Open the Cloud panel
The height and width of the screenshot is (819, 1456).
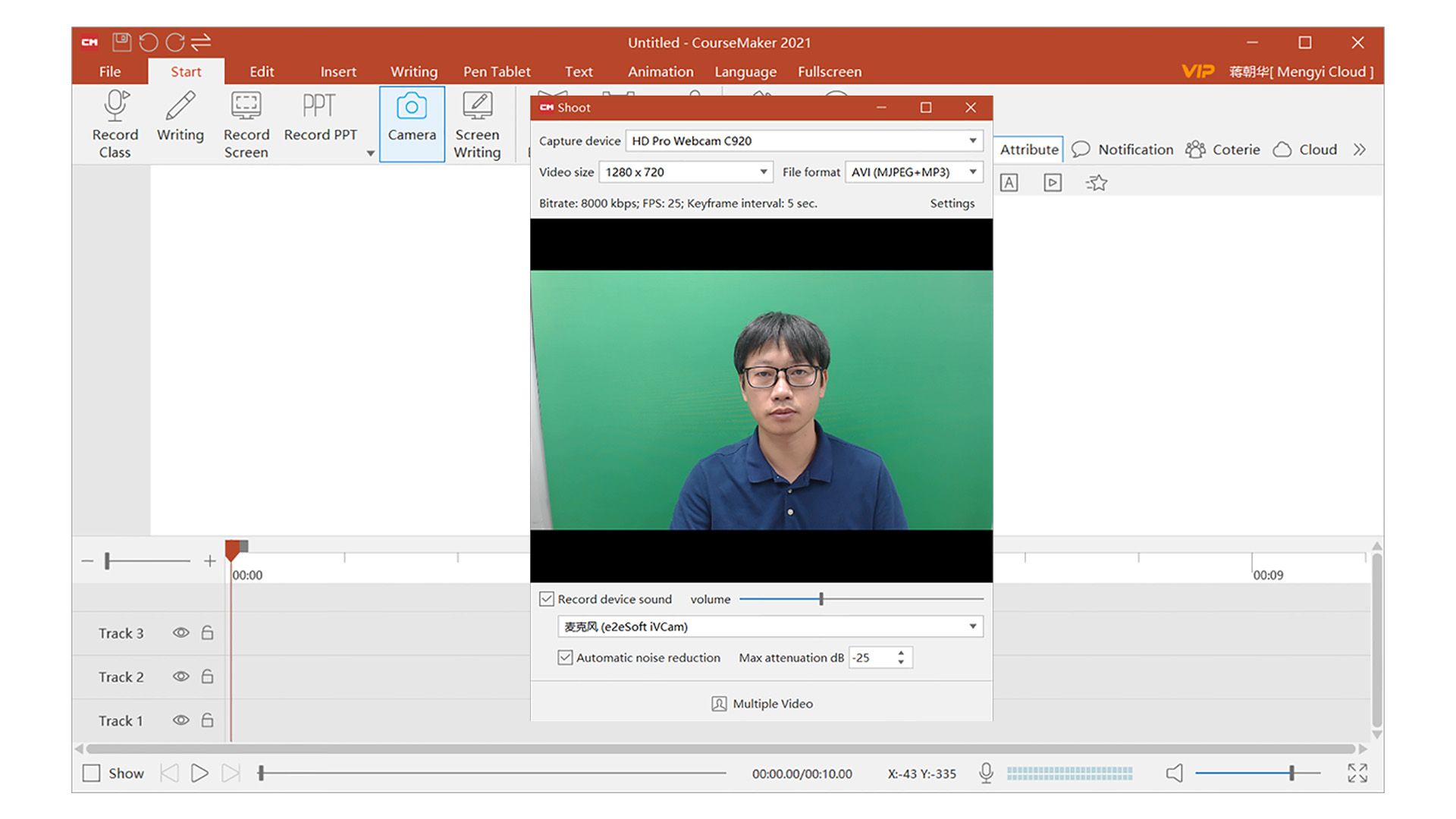click(1305, 149)
